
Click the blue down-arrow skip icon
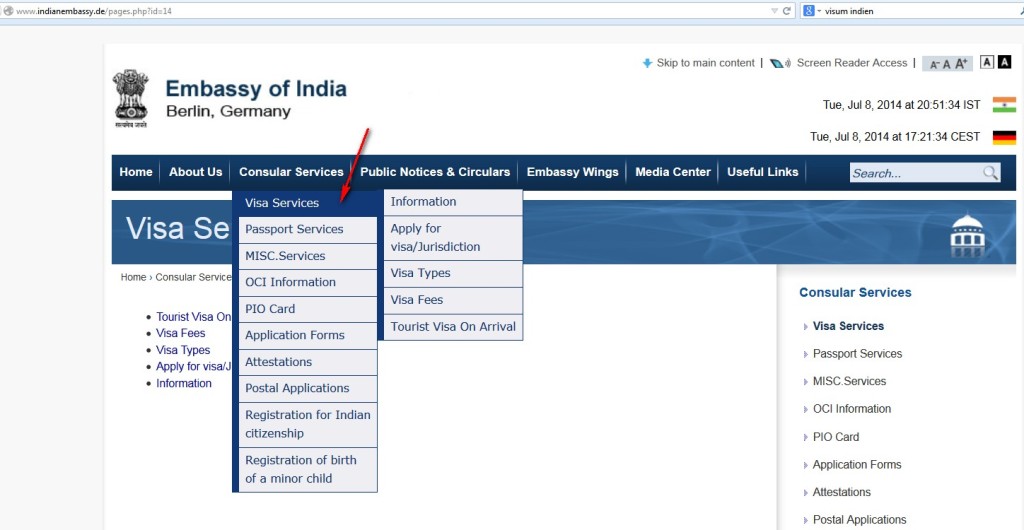pyautogui.click(x=647, y=63)
